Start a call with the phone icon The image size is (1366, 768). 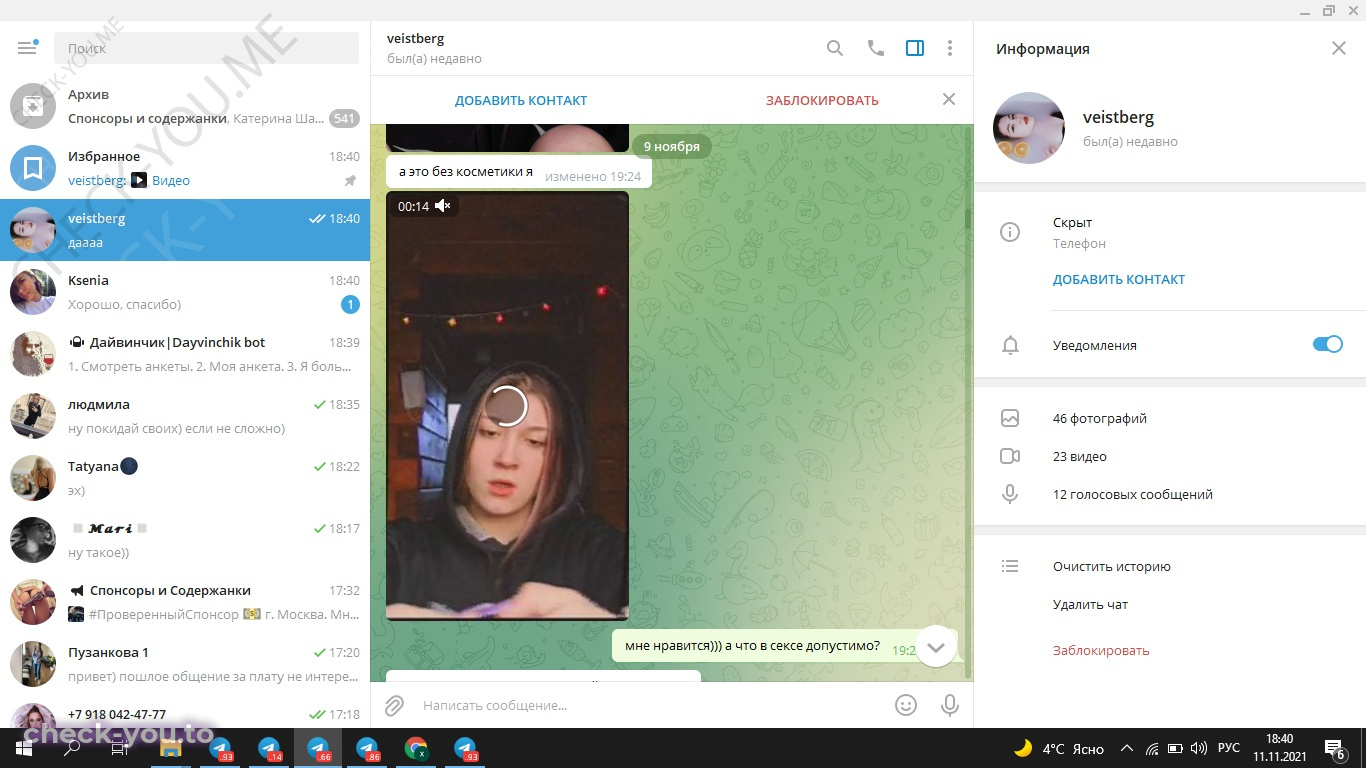click(876, 48)
